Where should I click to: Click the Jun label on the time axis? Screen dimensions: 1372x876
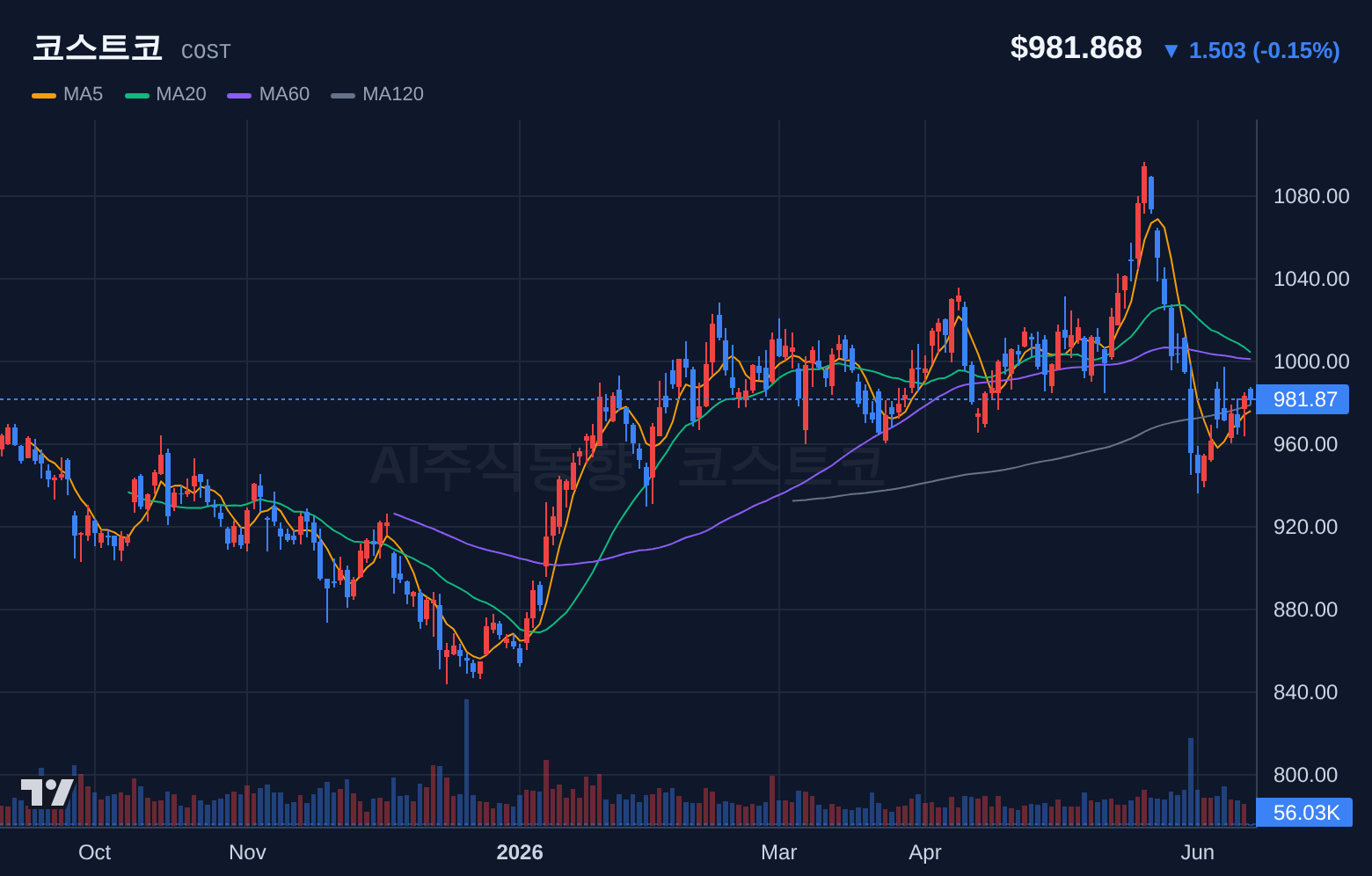(1198, 852)
